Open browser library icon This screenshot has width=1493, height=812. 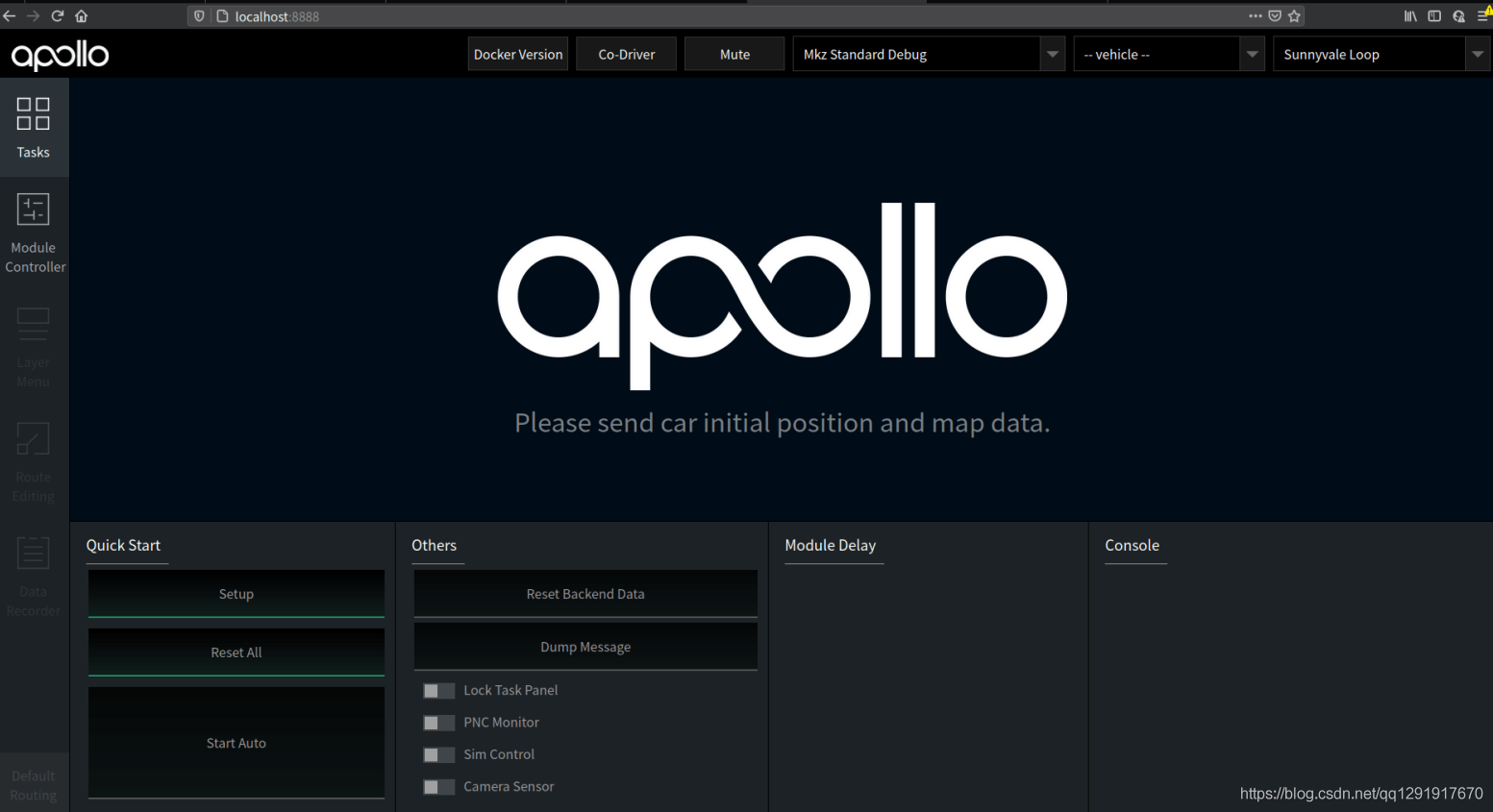1410,16
